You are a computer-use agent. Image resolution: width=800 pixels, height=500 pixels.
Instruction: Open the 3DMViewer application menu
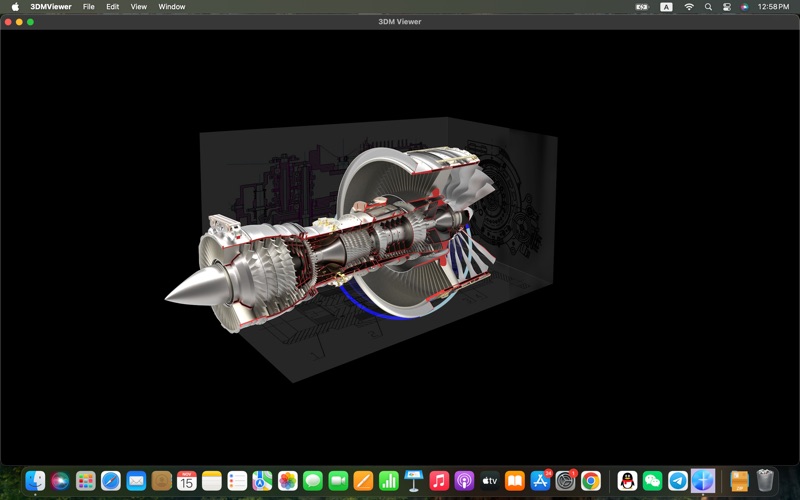click(x=50, y=6)
